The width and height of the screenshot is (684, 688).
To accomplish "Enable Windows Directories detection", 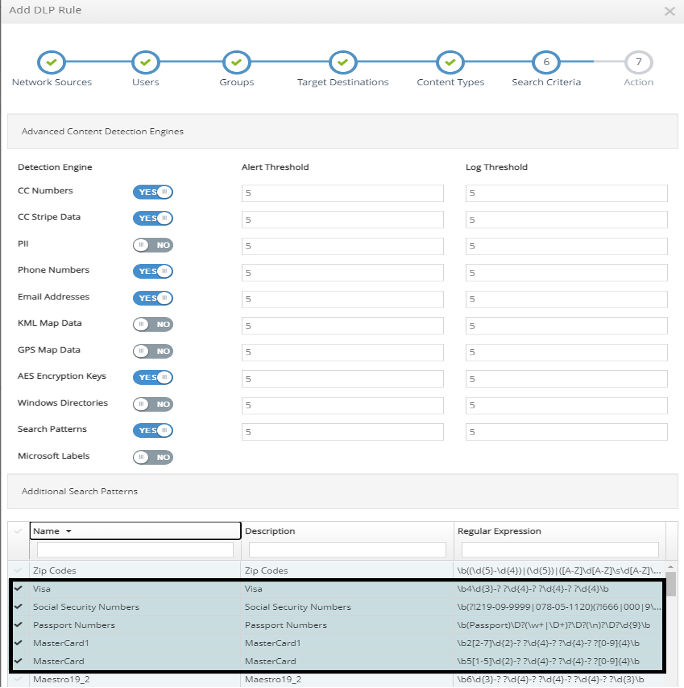I will [153, 405].
